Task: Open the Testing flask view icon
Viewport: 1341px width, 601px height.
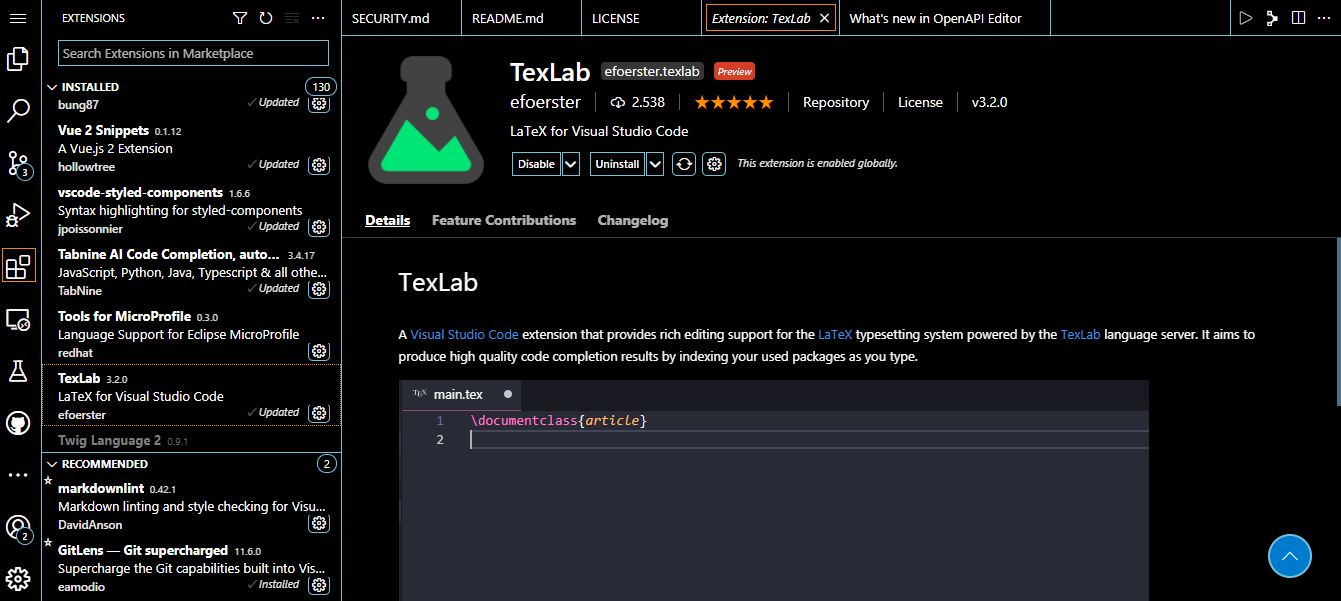Action: click(18, 371)
